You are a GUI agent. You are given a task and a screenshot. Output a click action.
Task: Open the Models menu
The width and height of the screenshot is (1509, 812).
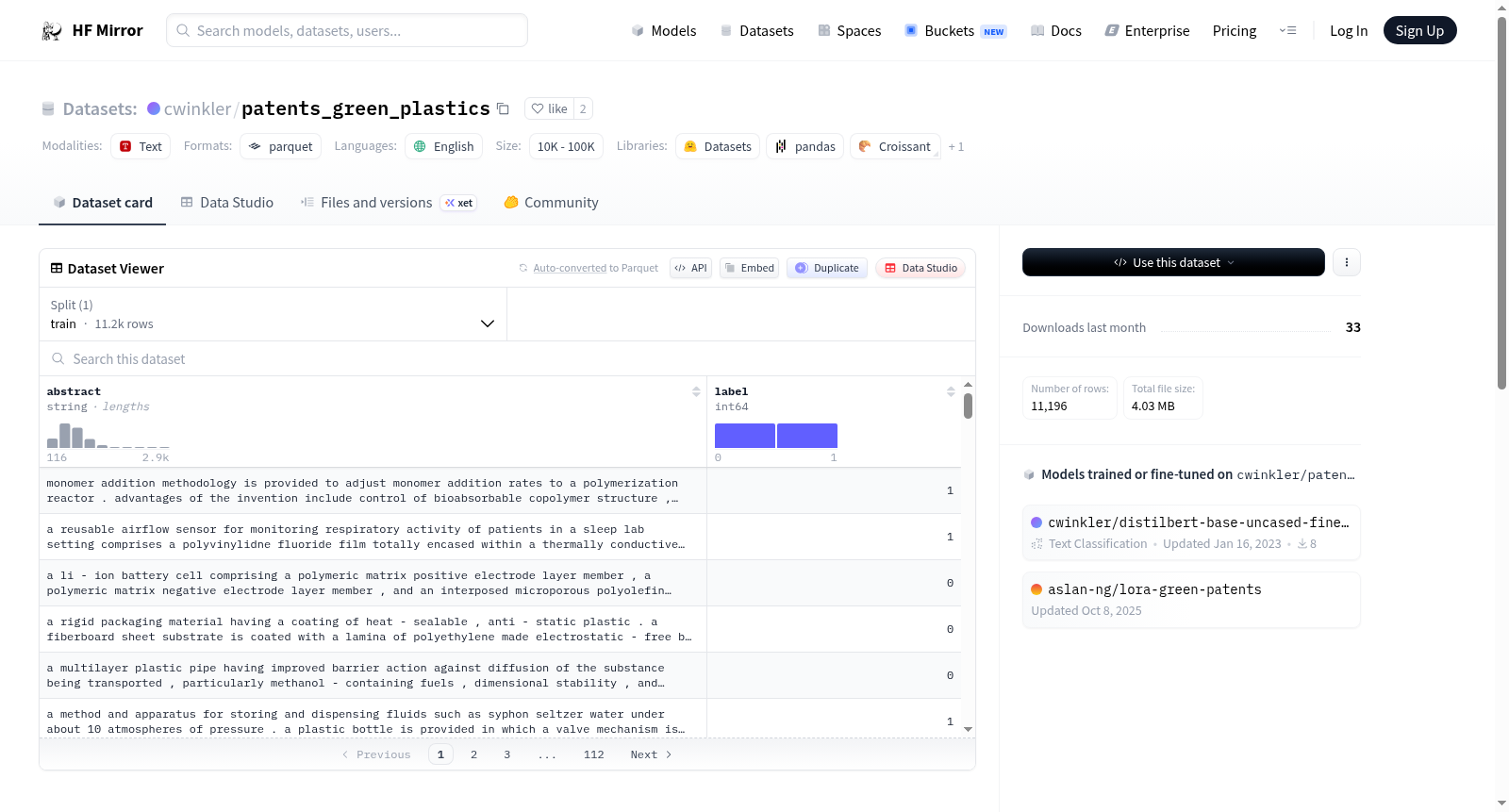pos(664,31)
